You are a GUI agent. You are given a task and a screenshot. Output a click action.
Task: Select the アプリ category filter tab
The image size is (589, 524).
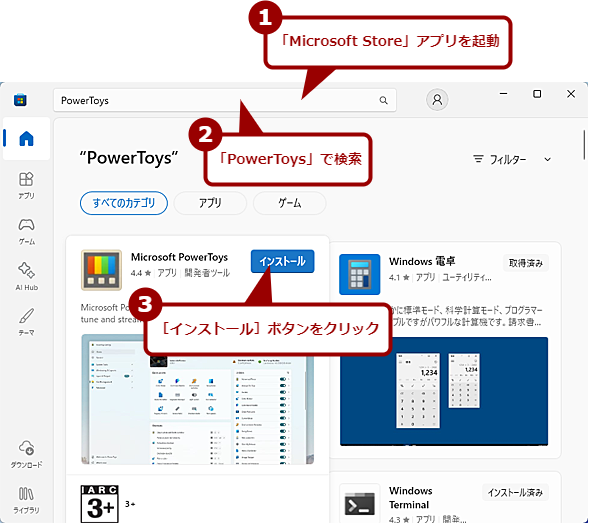[x=210, y=203]
